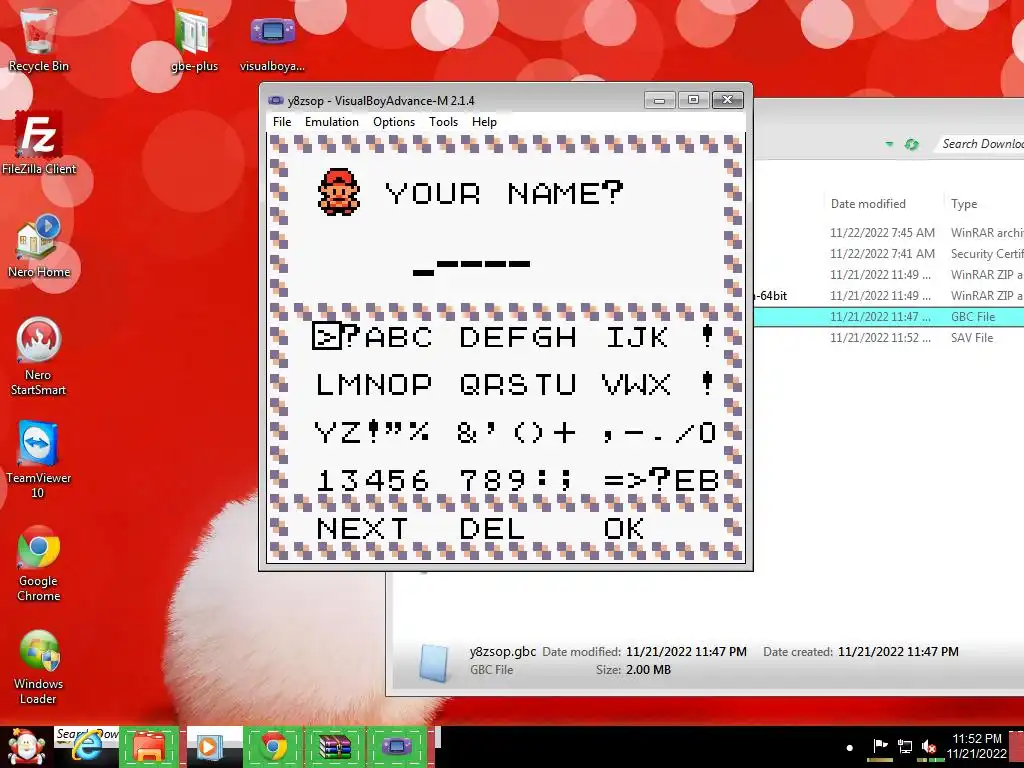
Task: Launch Internet Explorer from the taskbar
Action: (86, 746)
